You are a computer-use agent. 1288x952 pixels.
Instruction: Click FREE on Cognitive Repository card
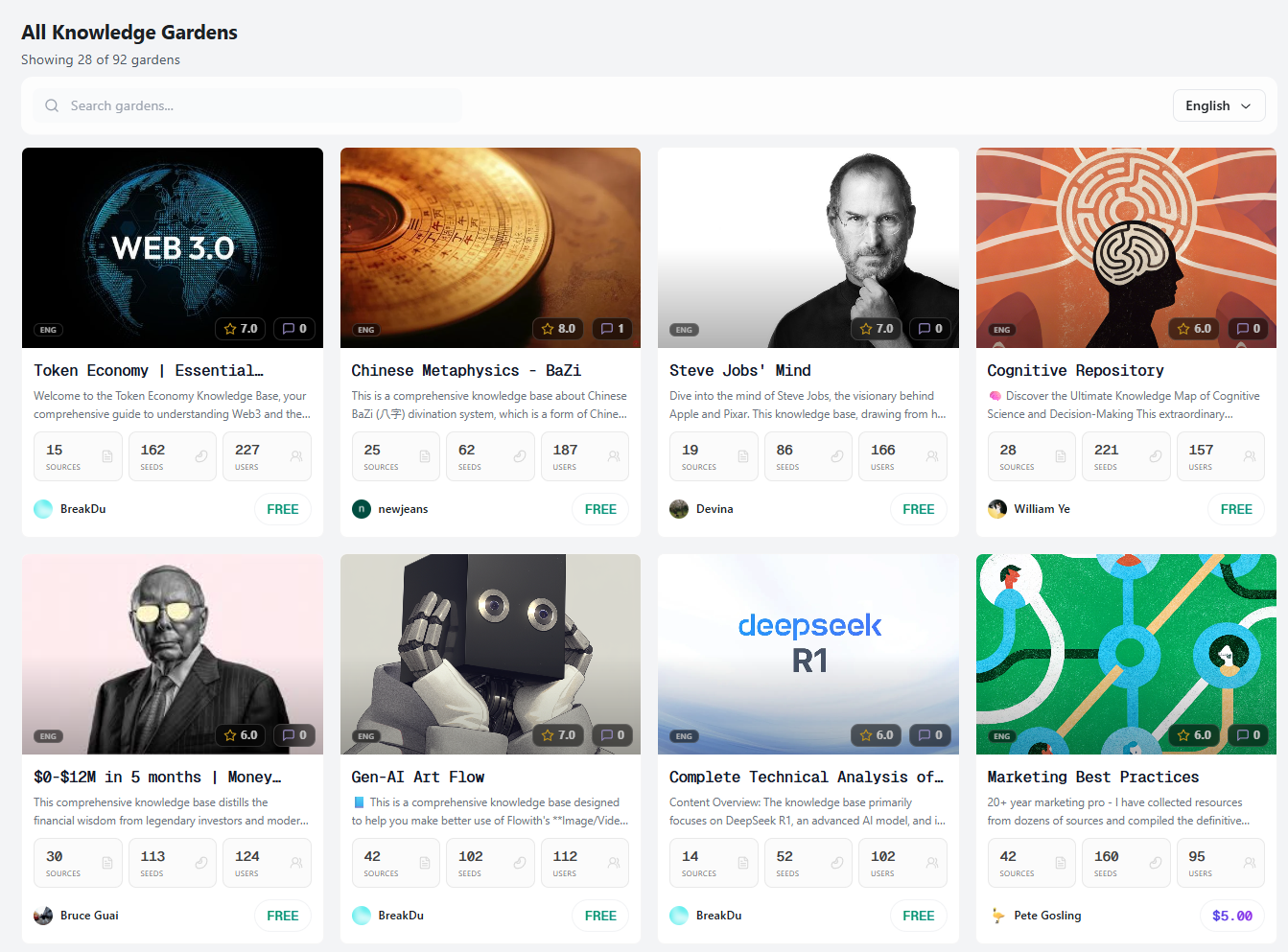tap(1236, 509)
